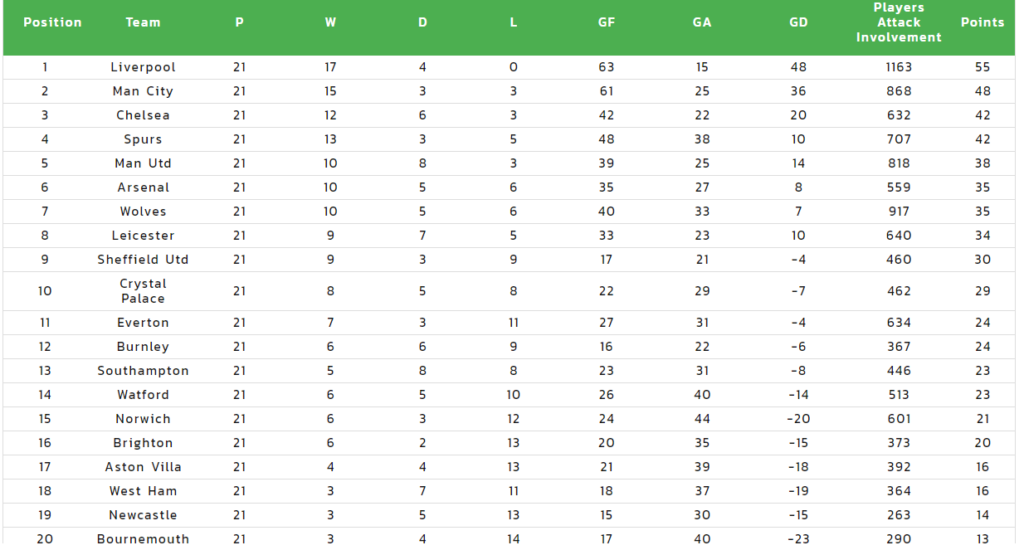Click the Points column header
Image resolution: width=1024 pixels, height=550 pixels.
click(x=982, y=22)
